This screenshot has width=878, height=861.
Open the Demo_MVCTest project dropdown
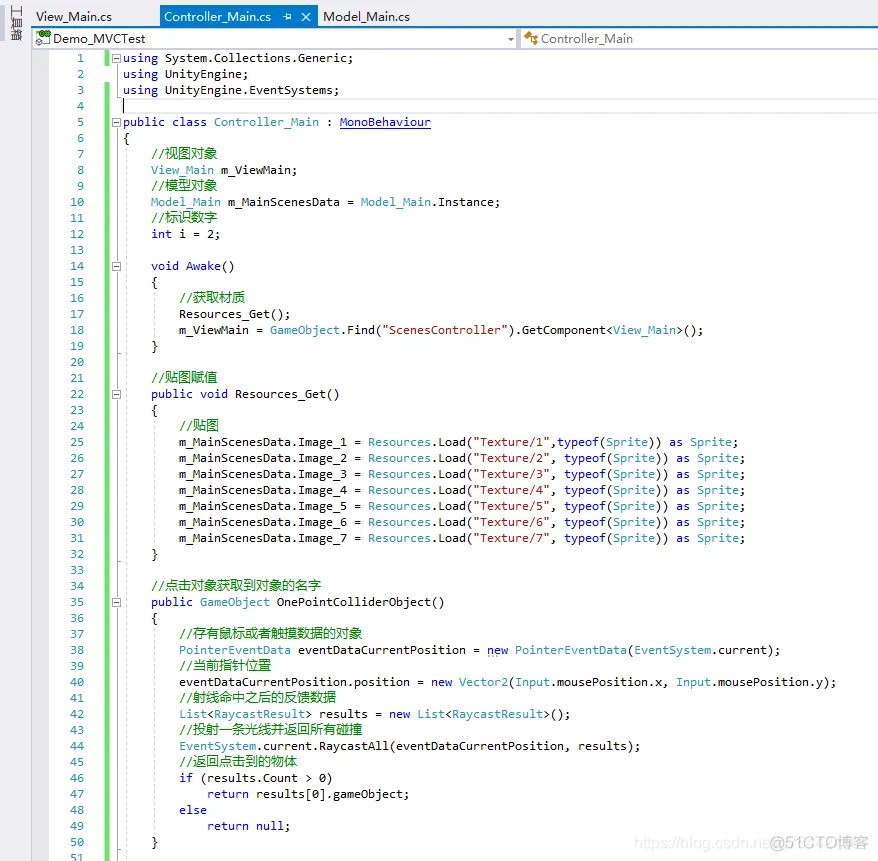pos(511,39)
